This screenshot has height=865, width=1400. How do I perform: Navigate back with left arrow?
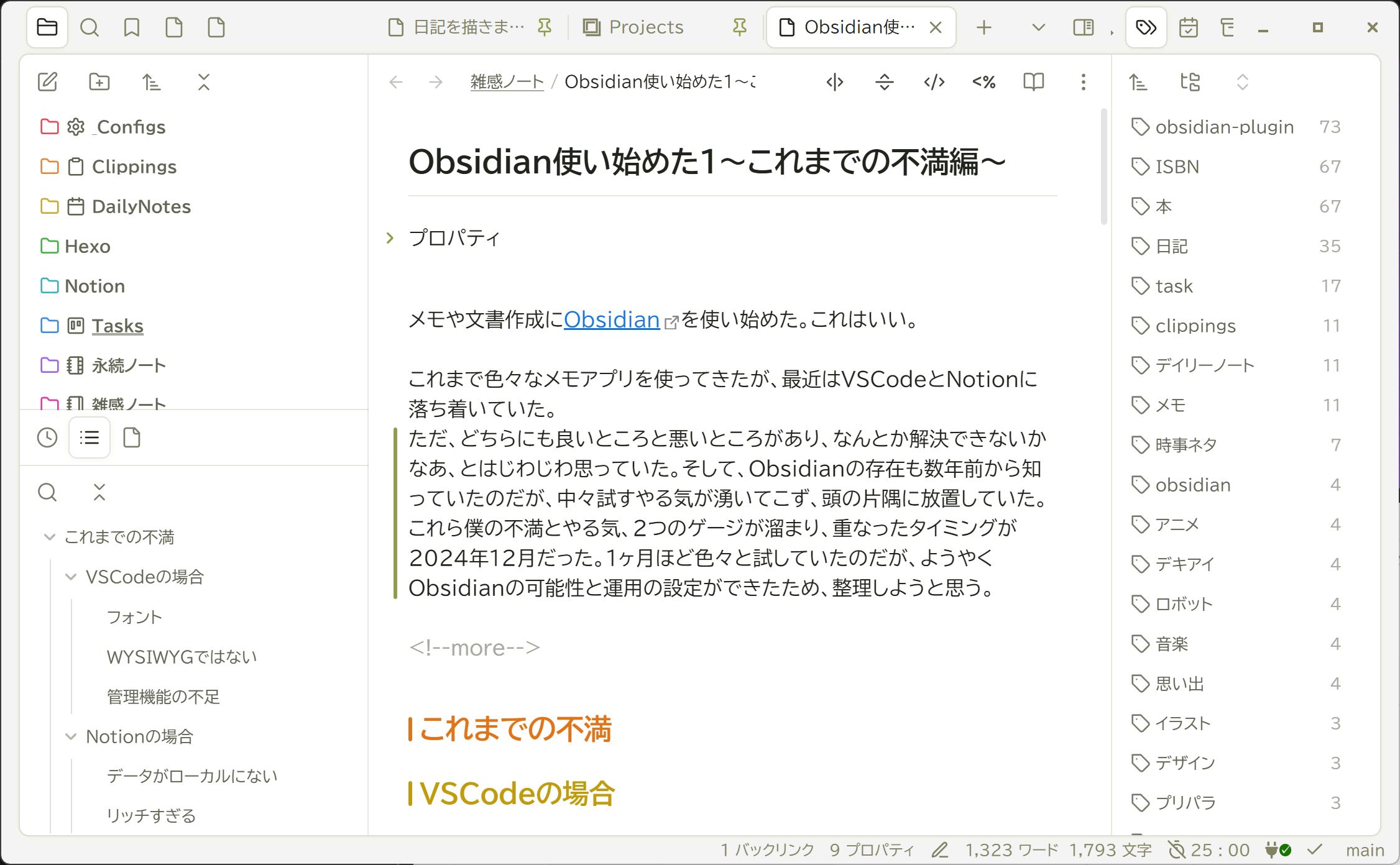tap(396, 82)
